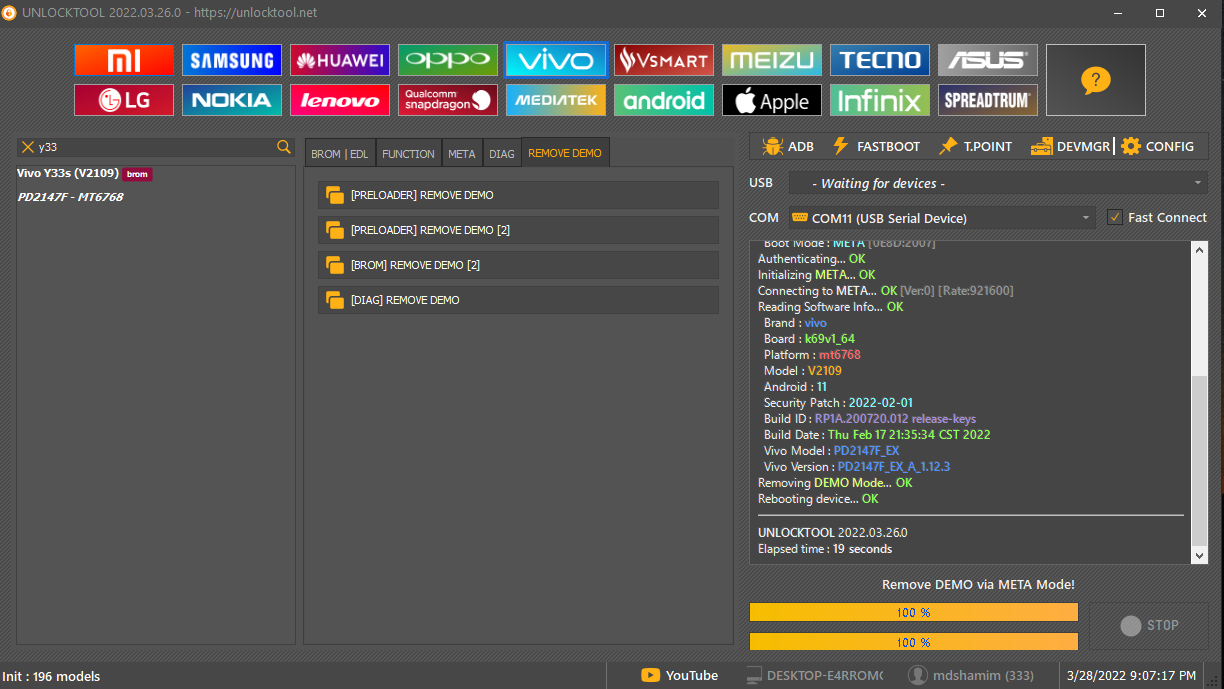Select PD2147F - MT6768 entry
The image size is (1224, 689).
(x=70, y=197)
